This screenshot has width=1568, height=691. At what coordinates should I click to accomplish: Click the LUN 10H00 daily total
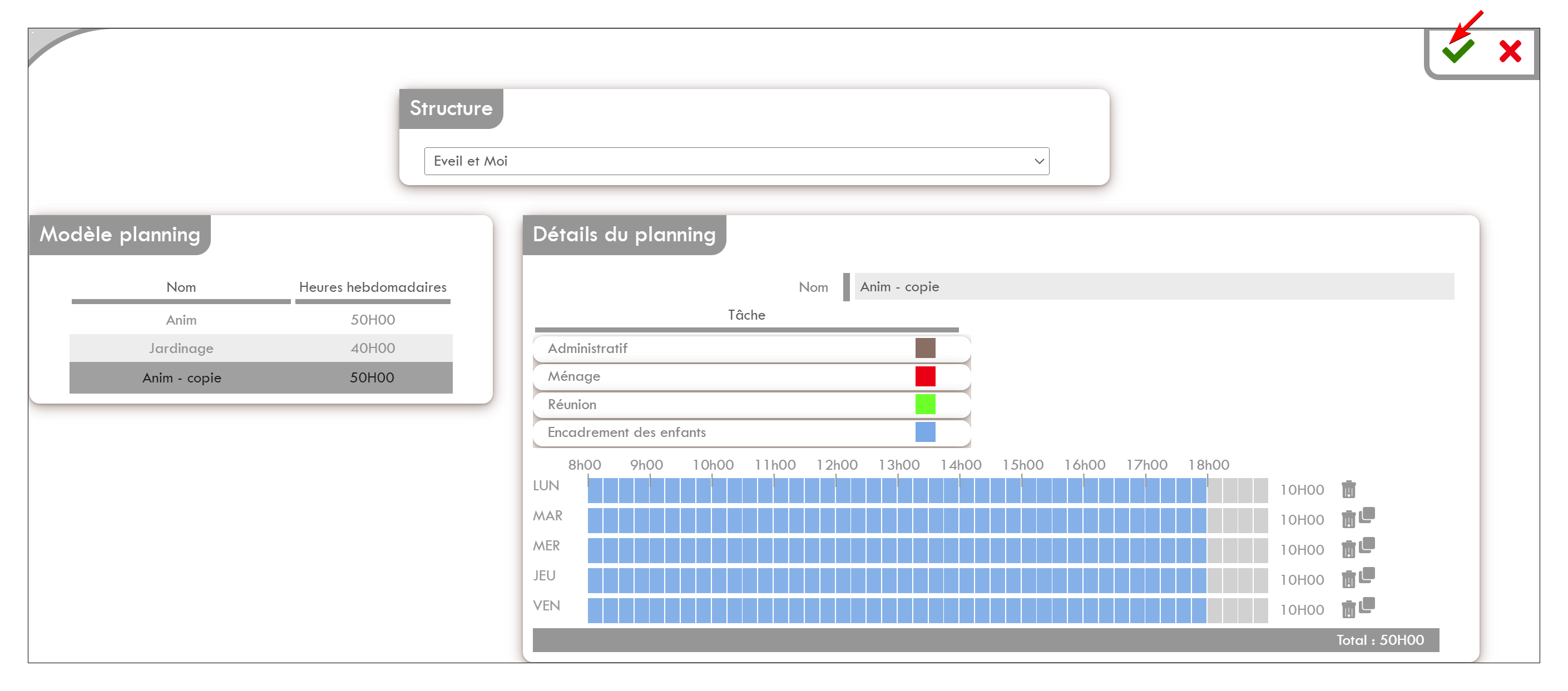1302,490
